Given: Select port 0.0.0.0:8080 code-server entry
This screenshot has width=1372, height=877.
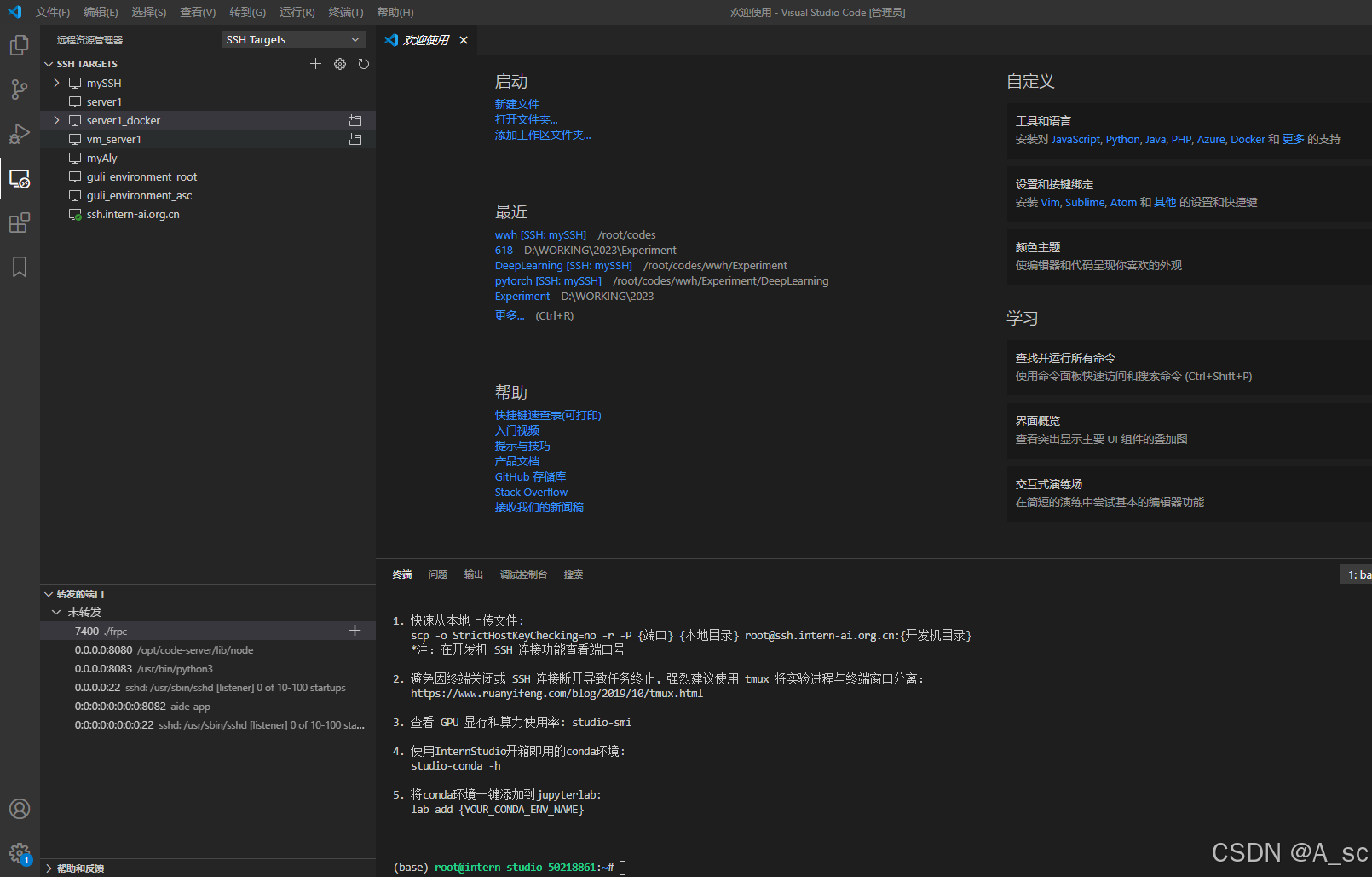Looking at the screenshot, I should coord(208,649).
